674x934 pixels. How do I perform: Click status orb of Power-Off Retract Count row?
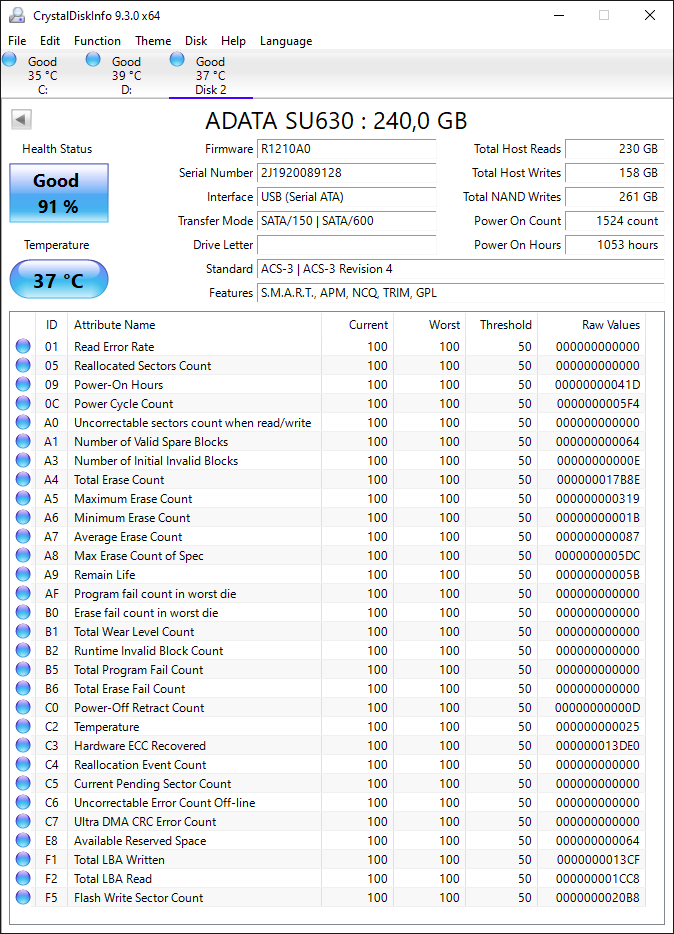pos(23,707)
